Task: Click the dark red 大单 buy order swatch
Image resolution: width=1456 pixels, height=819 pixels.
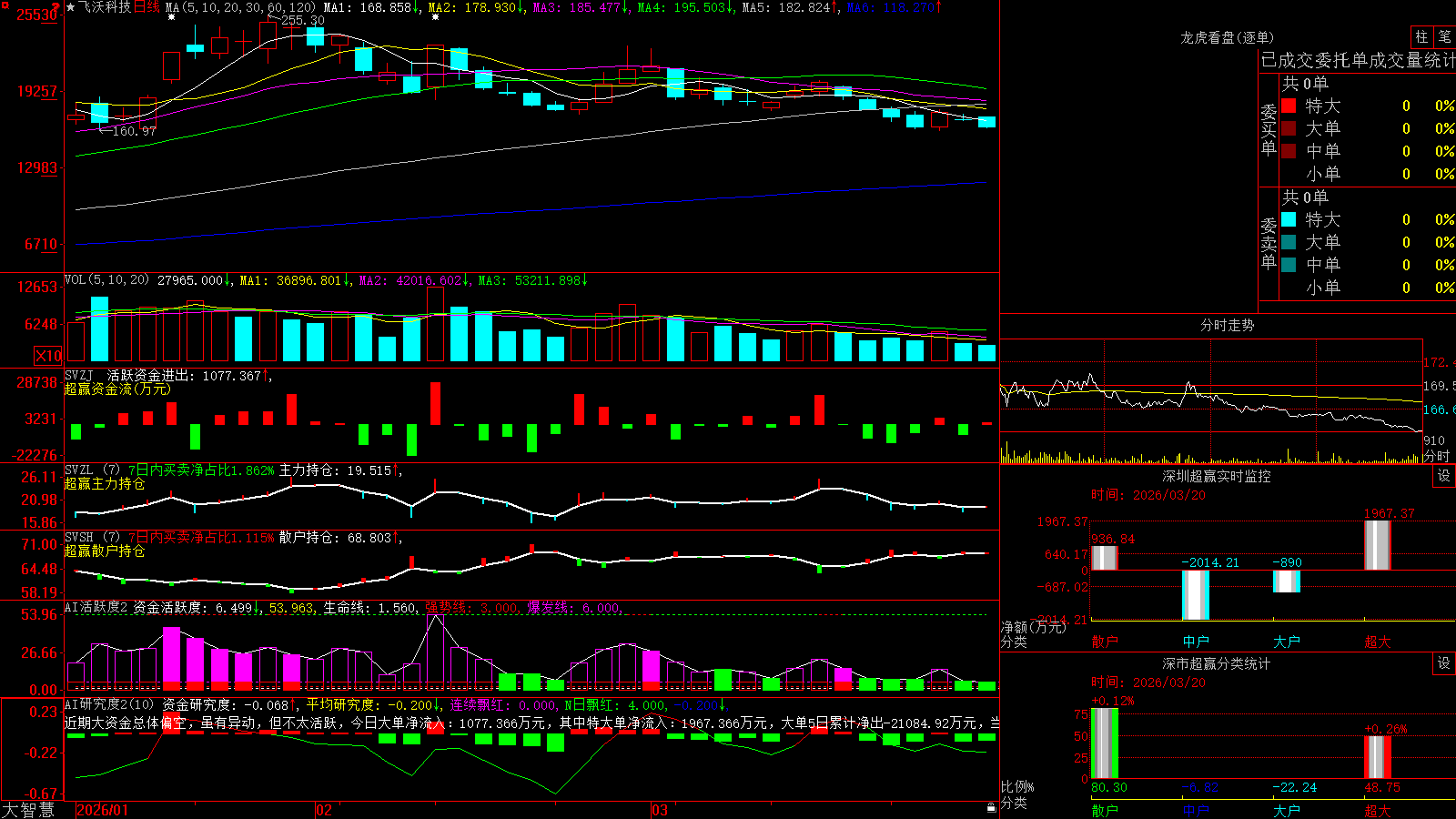Action: point(1289,128)
